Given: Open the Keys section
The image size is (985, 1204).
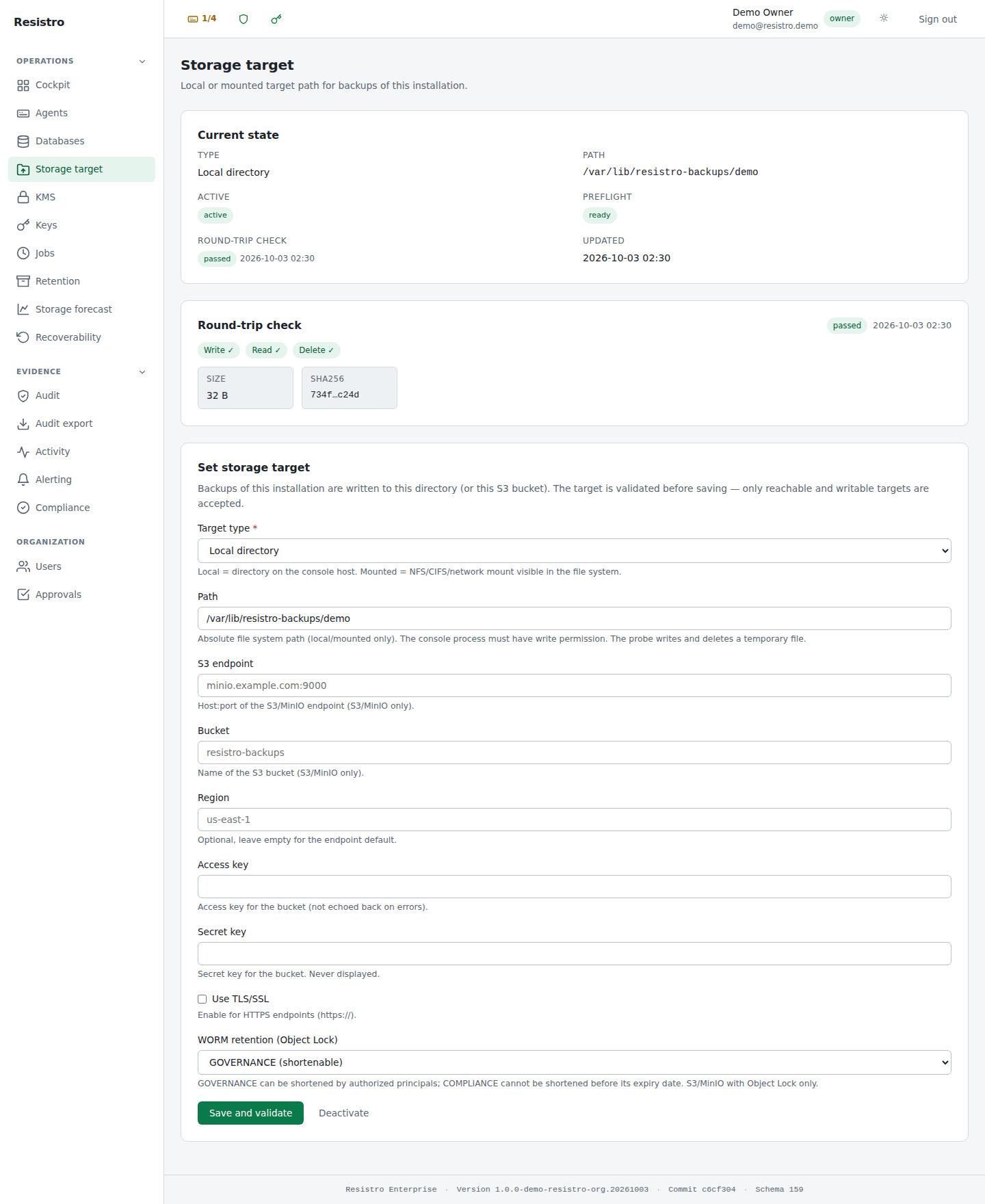Looking at the screenshot, I should (x=81, y=225).
